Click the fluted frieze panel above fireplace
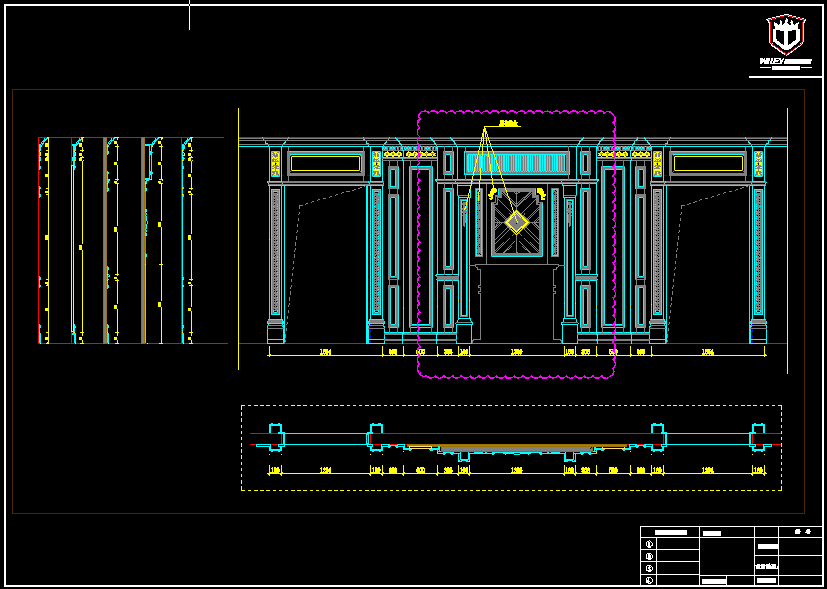The width and height of the screenshot is (827, 589). [x=516, y=163]
